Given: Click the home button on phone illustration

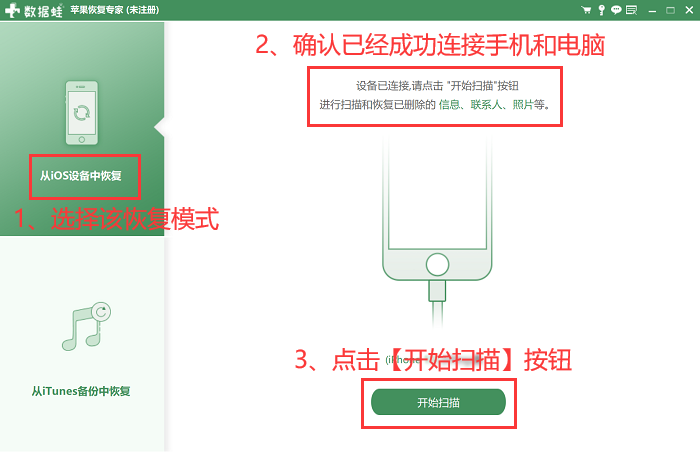Looking at the screenshot, I should [x=437, y=264].
